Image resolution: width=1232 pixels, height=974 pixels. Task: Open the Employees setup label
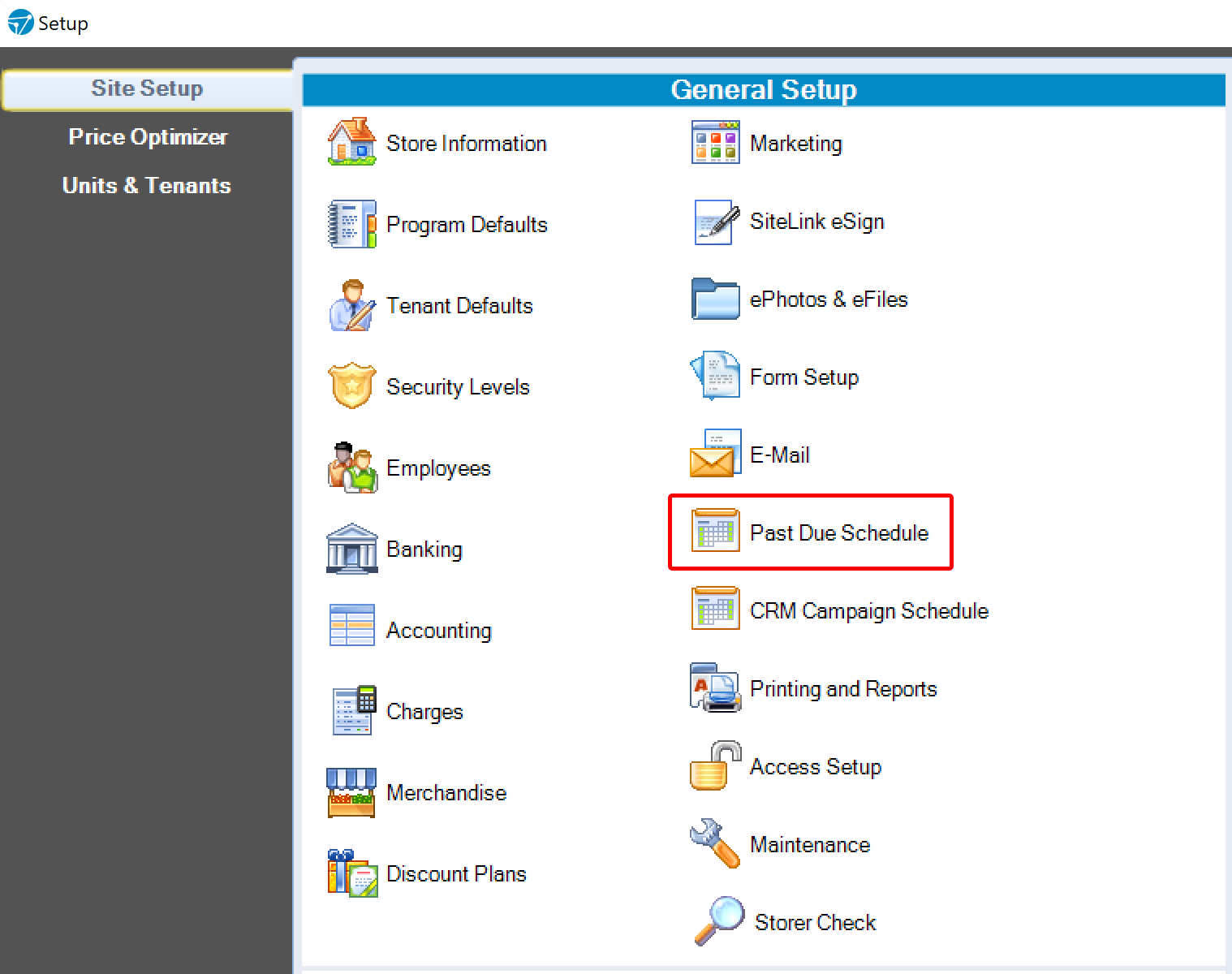tap(438, 468)
